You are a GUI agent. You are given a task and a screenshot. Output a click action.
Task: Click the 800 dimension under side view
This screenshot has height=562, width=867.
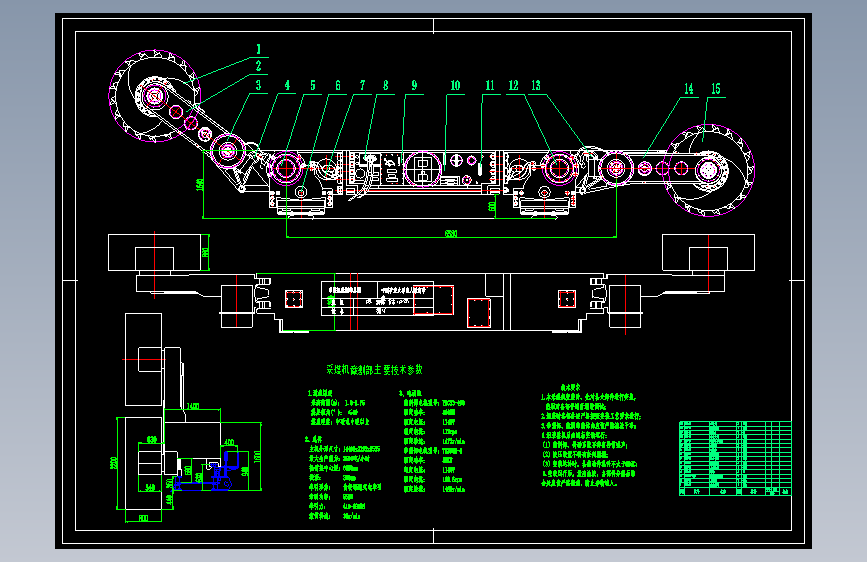pos(143,518)
